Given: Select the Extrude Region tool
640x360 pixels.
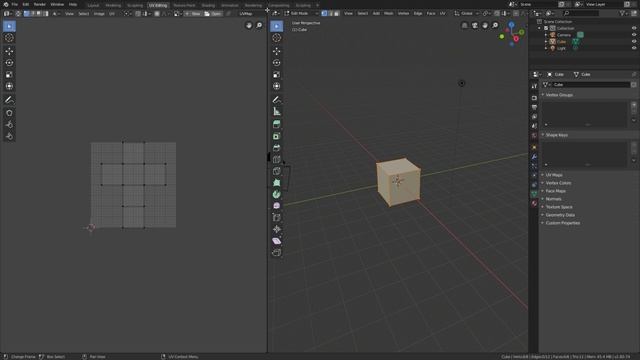Looking at the screenshot, I should click(276, 124).
